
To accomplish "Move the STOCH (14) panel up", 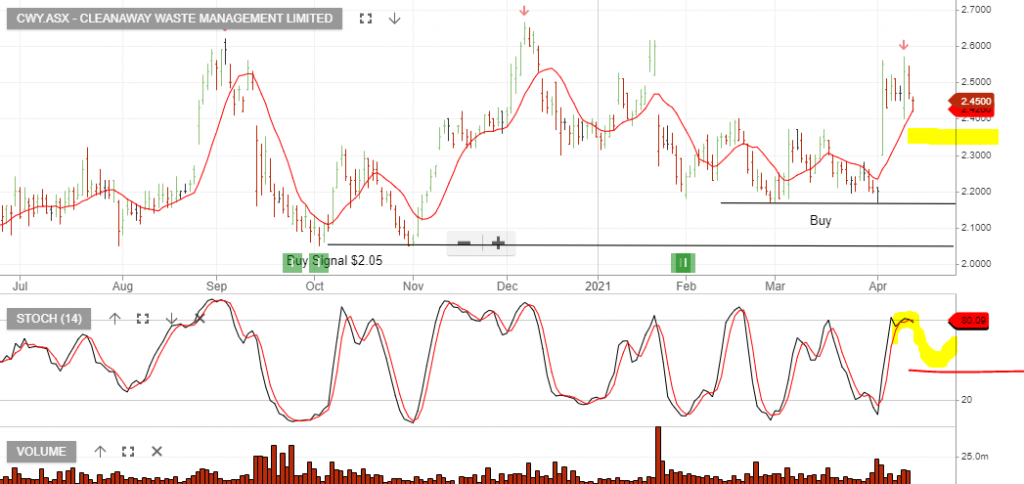I will pyautogui.click(x=115, y=319).
